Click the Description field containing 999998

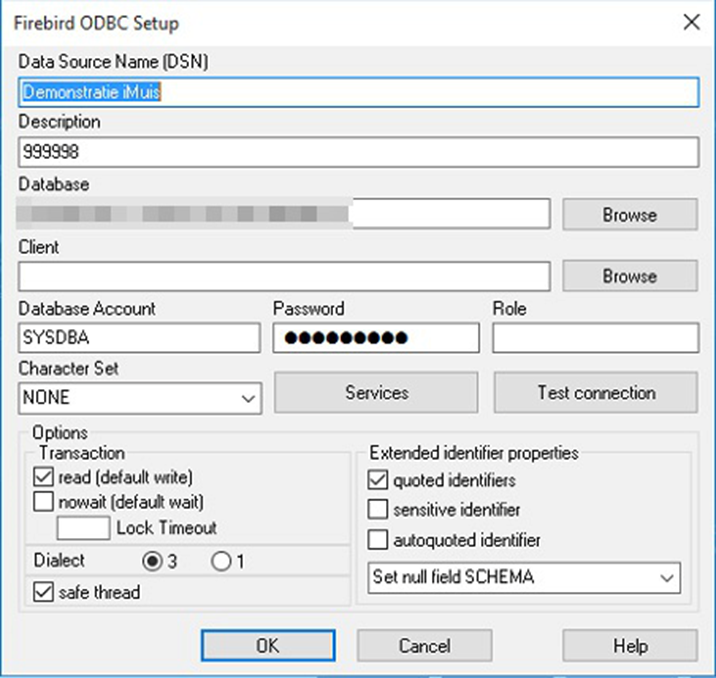click(358, 152)
